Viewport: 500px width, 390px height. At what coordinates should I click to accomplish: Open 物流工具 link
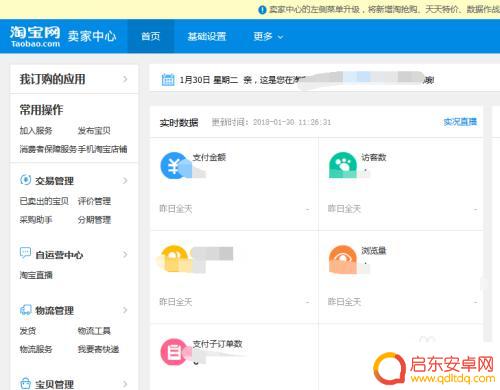[94, 331]
